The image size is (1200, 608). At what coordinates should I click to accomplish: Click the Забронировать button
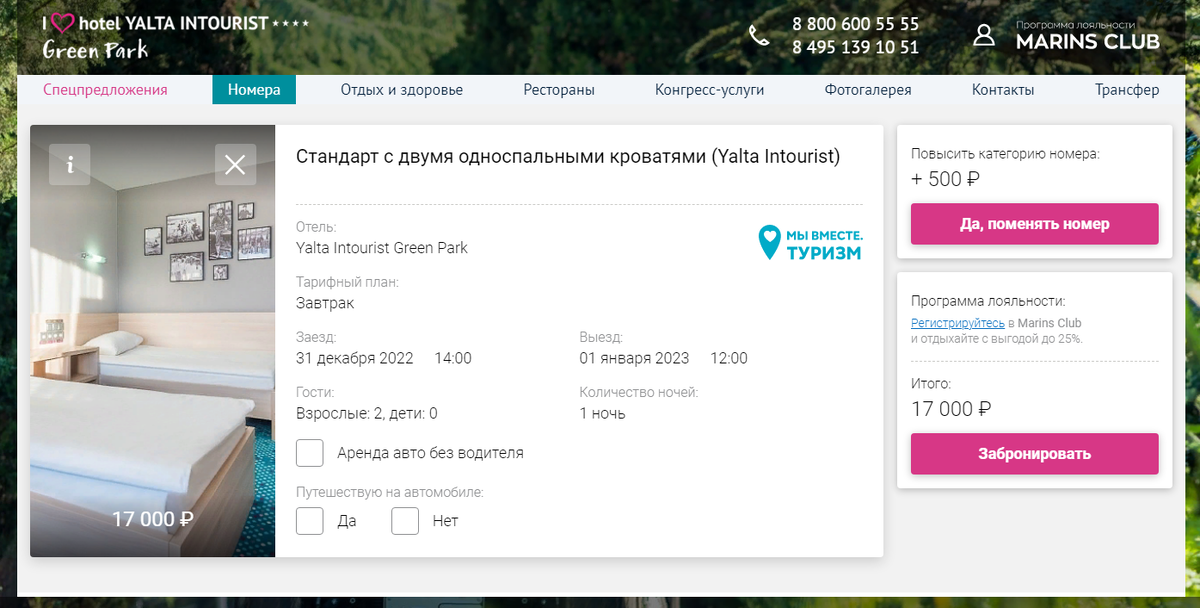[x=1034, y=454]
